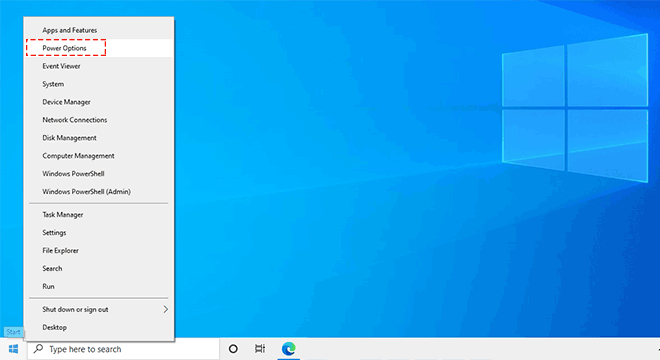Open Windows PowerShell
Screen dimensions: 660x360
tap(99, 173)
